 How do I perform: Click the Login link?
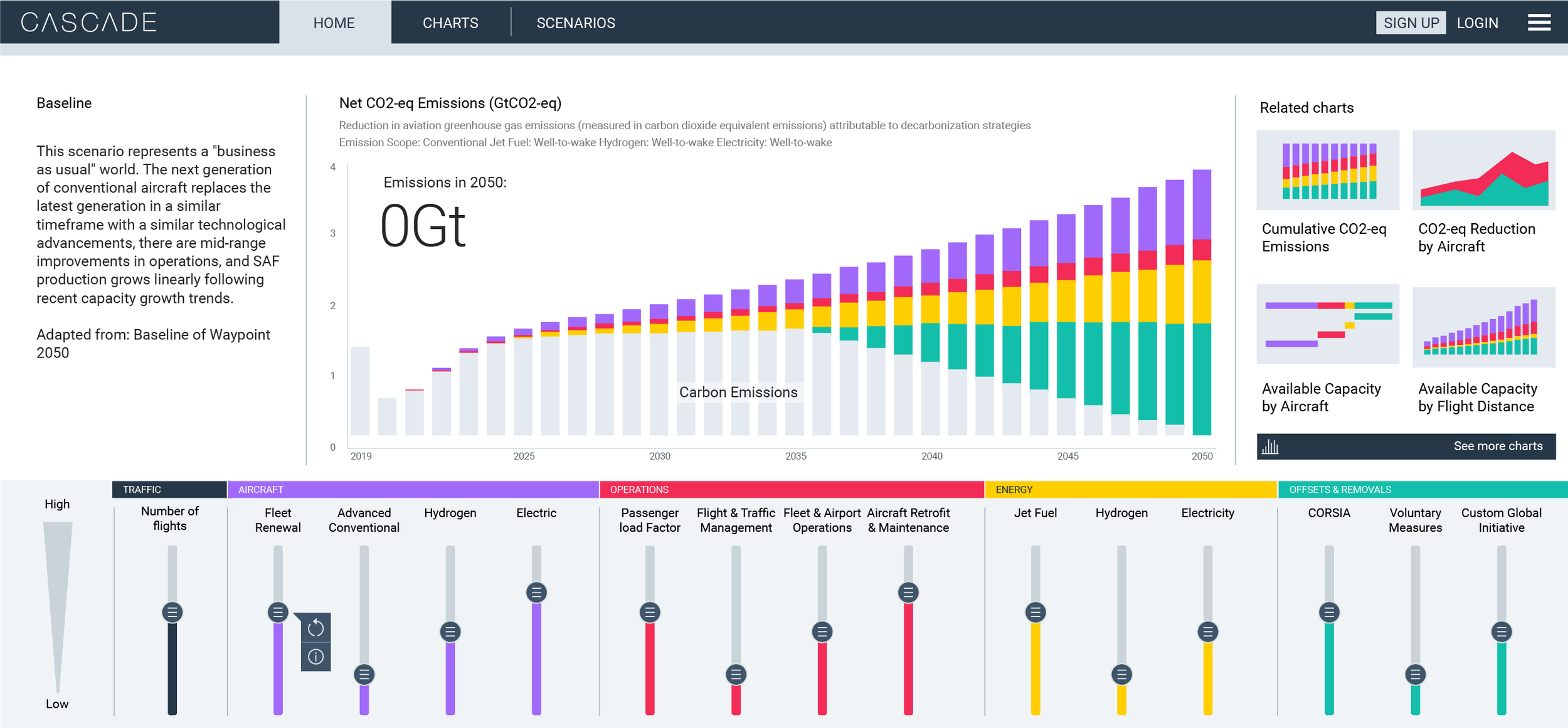(x=1477, y=23)
